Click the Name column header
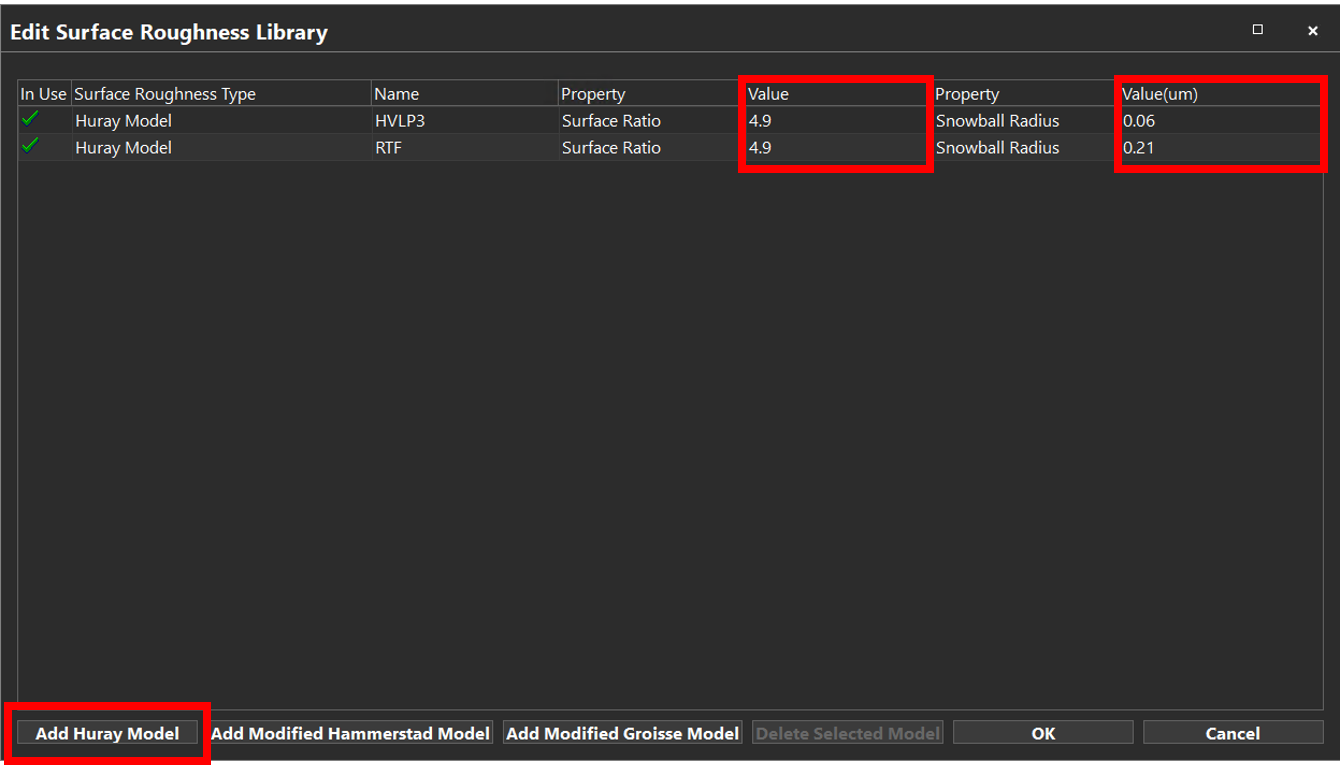This screenshot has height=765, width=1342. tap(465, 94)
